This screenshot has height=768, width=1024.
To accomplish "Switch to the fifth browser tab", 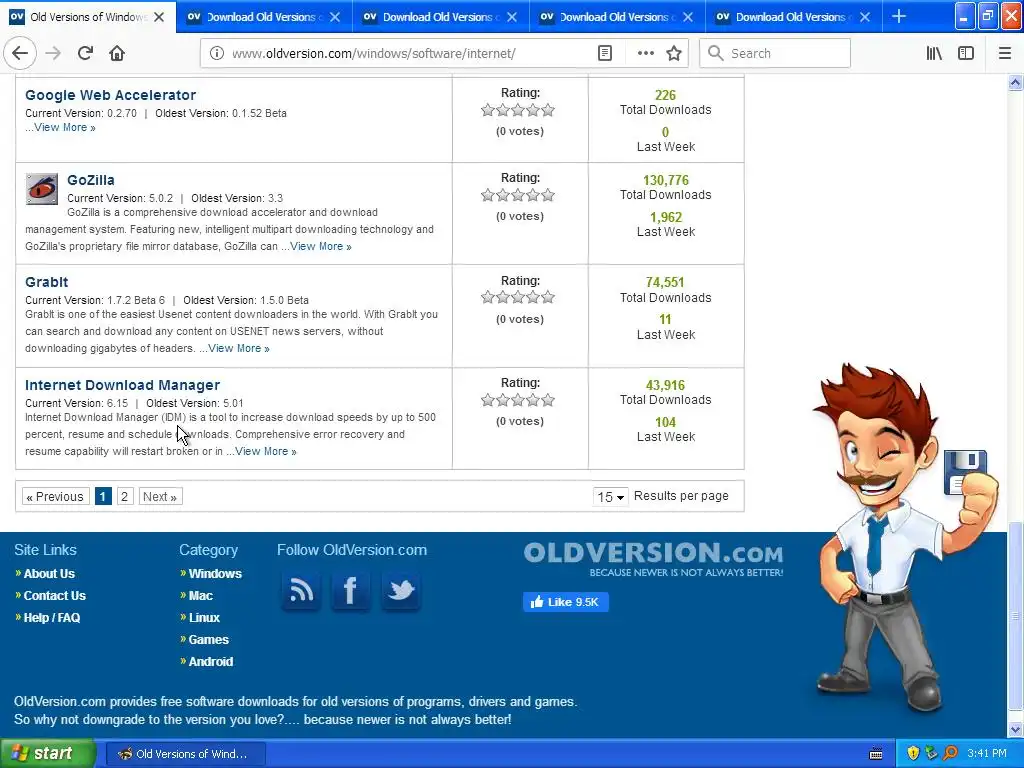I will (793, 17).
